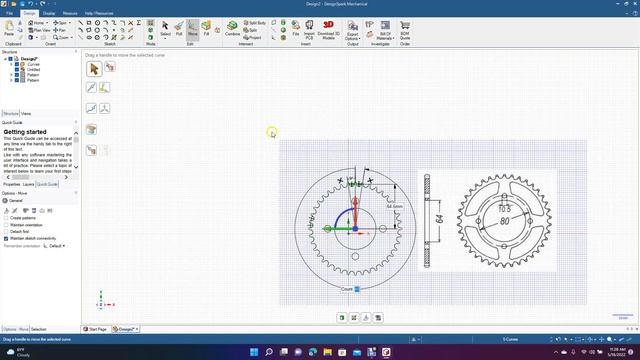
Task: Expand the Curves tree node
Action: point(11,64)
